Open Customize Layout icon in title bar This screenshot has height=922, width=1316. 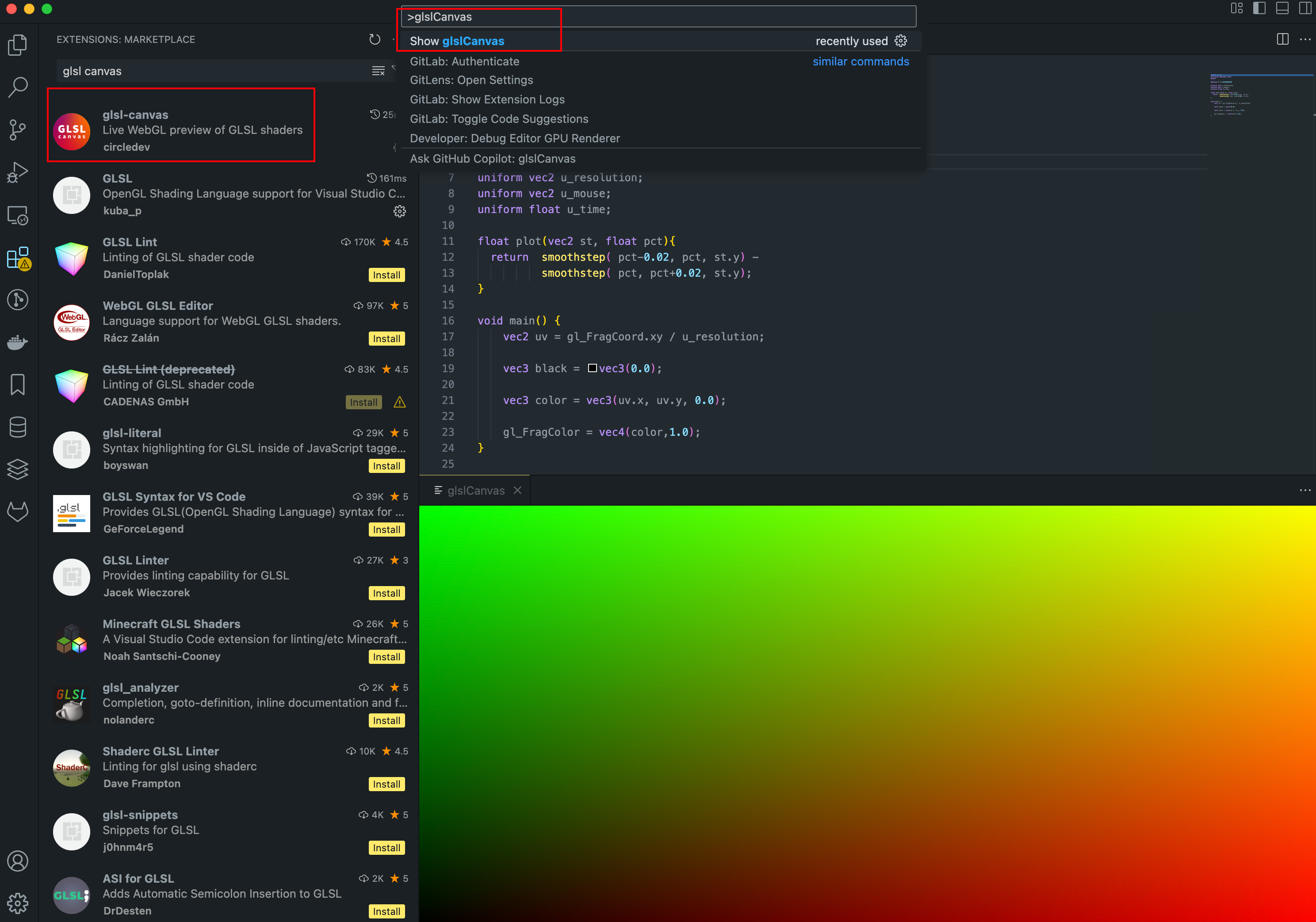1237,8
